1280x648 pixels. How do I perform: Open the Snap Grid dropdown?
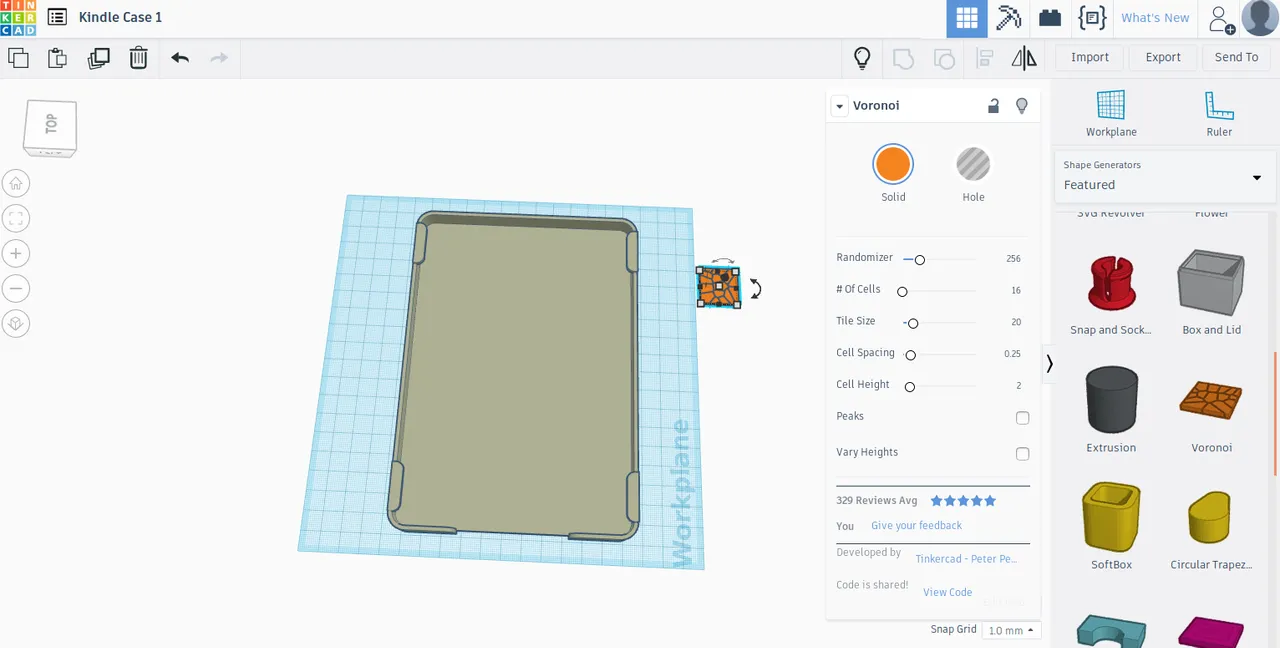pyautogui.click(x=1009, y=630)
